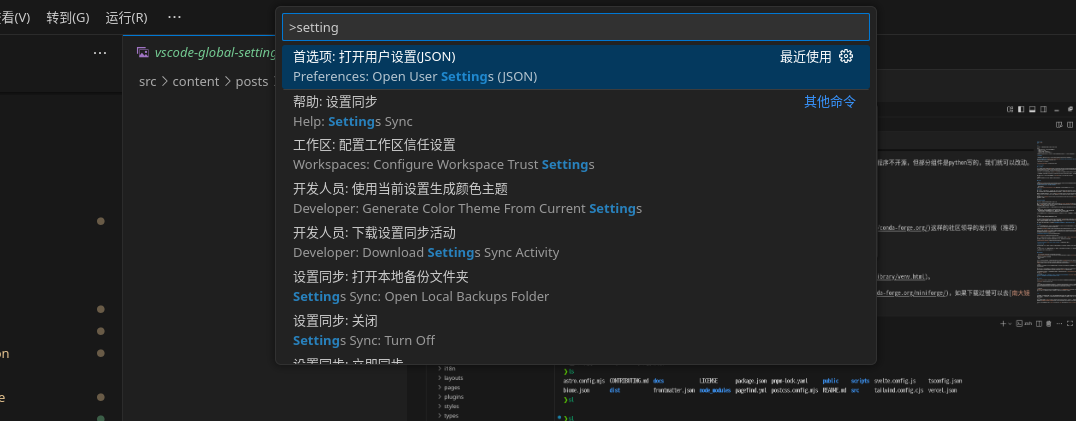Viewport: 1076px width, 421px height.
Task: Click layouts folder in the previewed screenshot
Action: tap(453, 378)
